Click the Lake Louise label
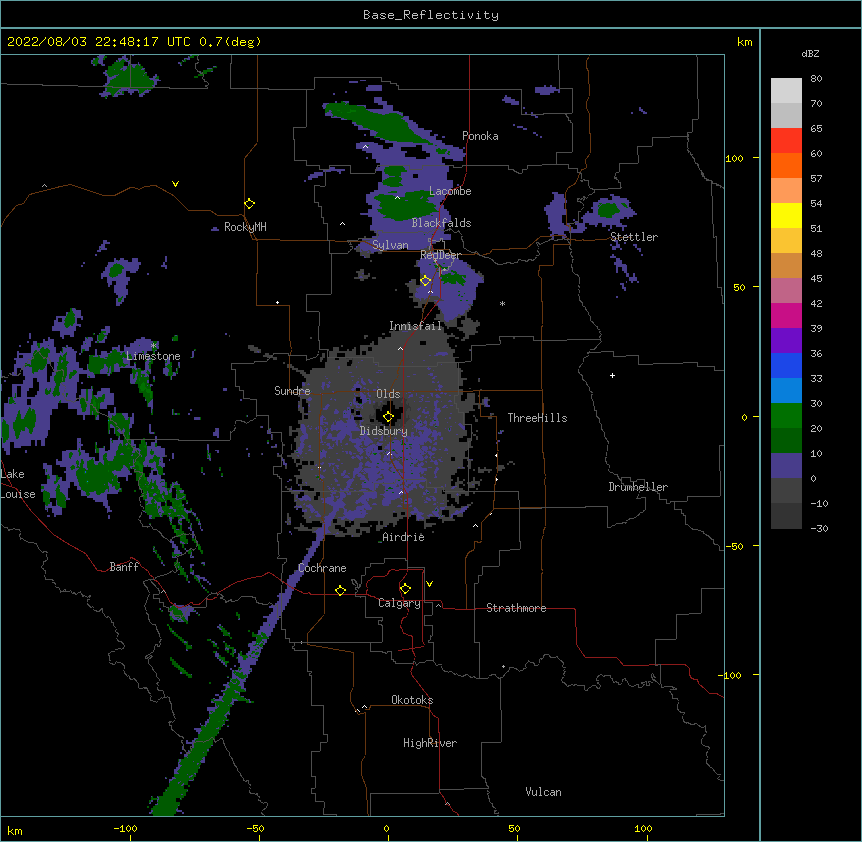This screenshot has width=862, height=842. coord(18,484)
